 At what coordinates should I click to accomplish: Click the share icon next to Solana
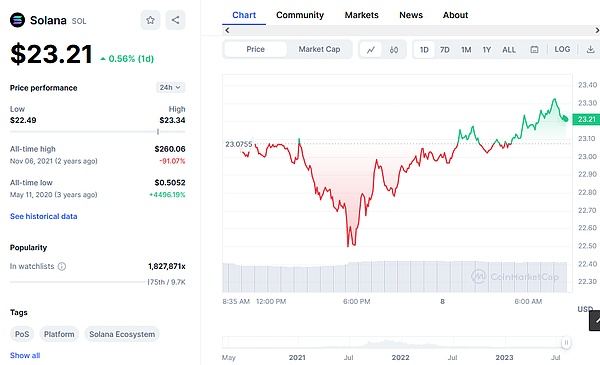tap(175, 20)
